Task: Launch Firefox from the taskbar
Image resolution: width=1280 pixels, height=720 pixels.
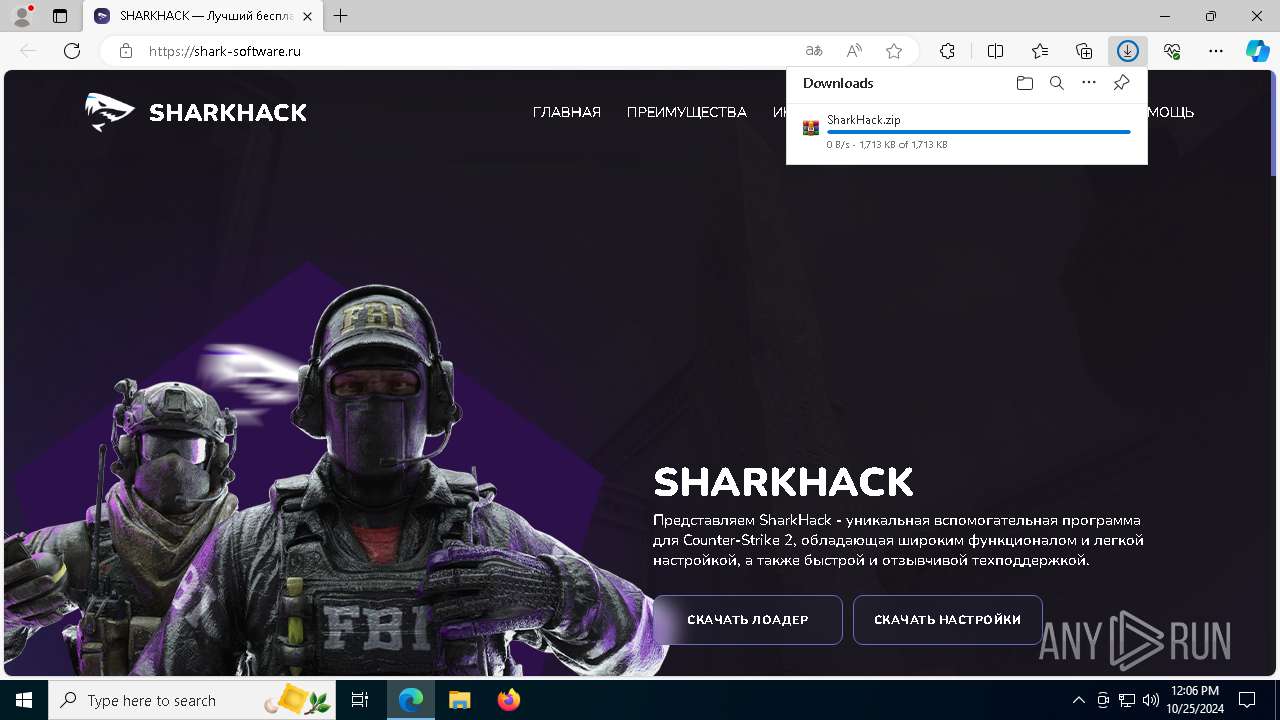Action: click(x=509, y=700)
